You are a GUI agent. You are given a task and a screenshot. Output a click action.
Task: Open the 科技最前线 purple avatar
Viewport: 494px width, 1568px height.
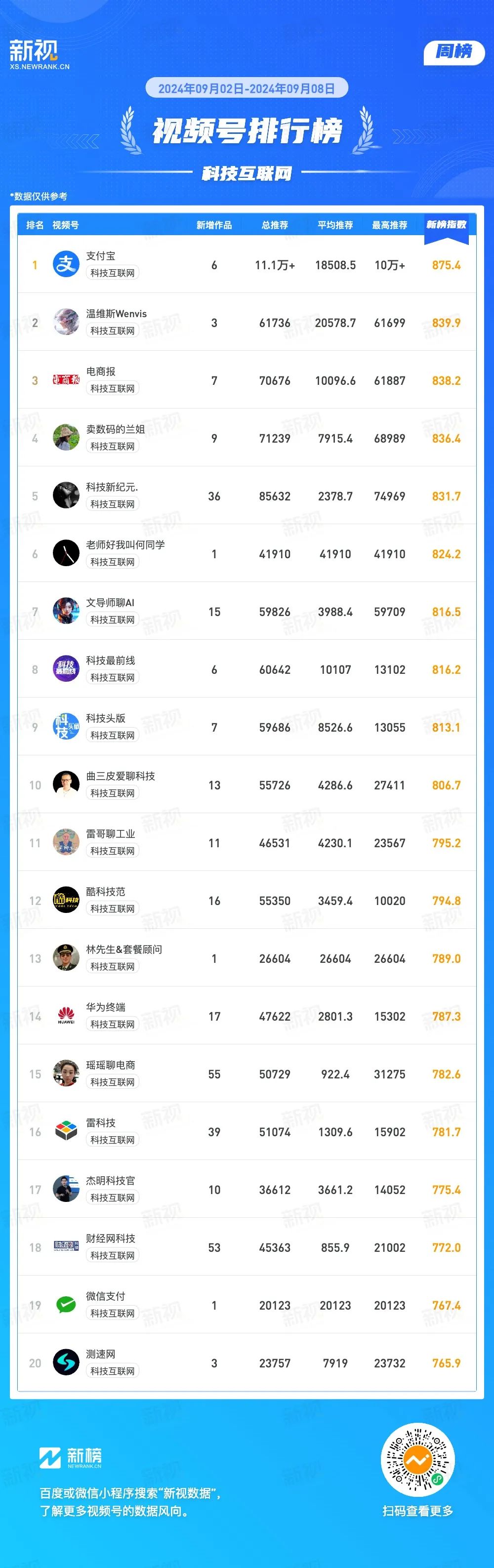point(66,669)
